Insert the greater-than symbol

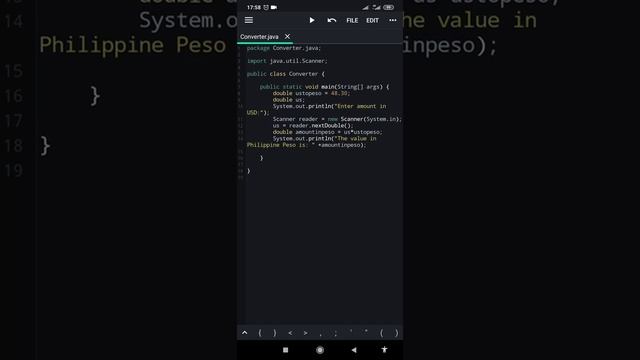(305, 333)
